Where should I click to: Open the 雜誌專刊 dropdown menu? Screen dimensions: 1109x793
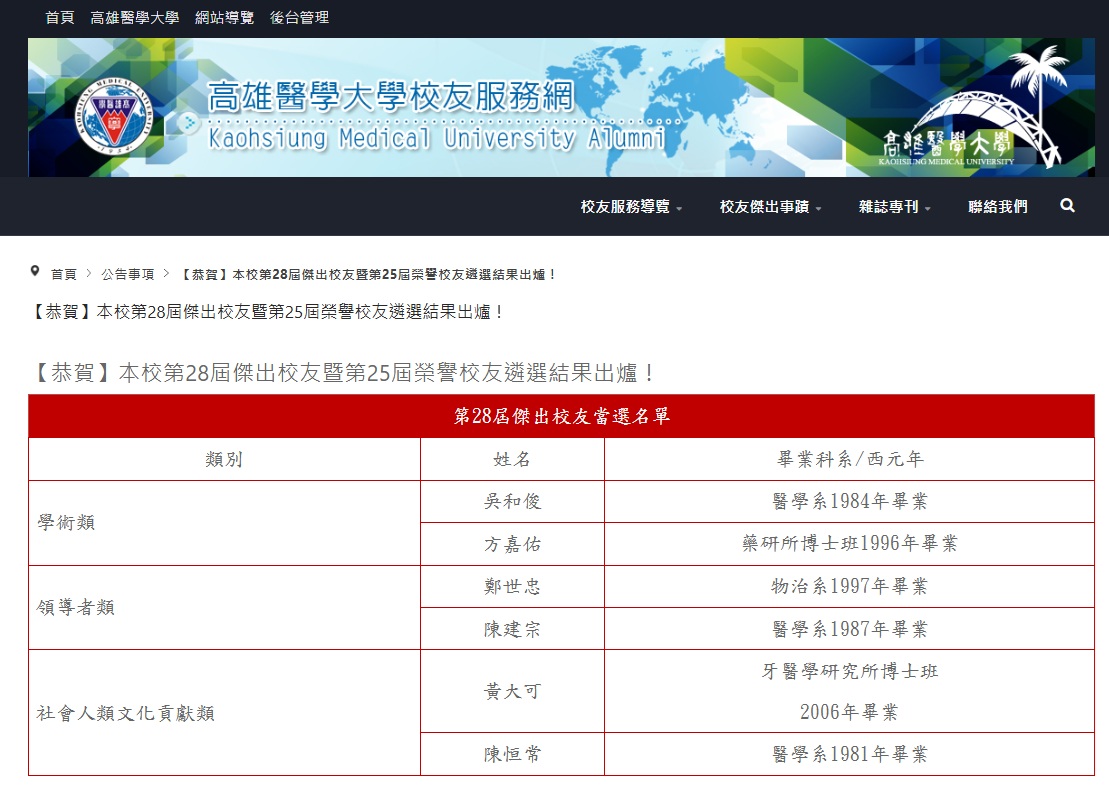coord(895,207)
